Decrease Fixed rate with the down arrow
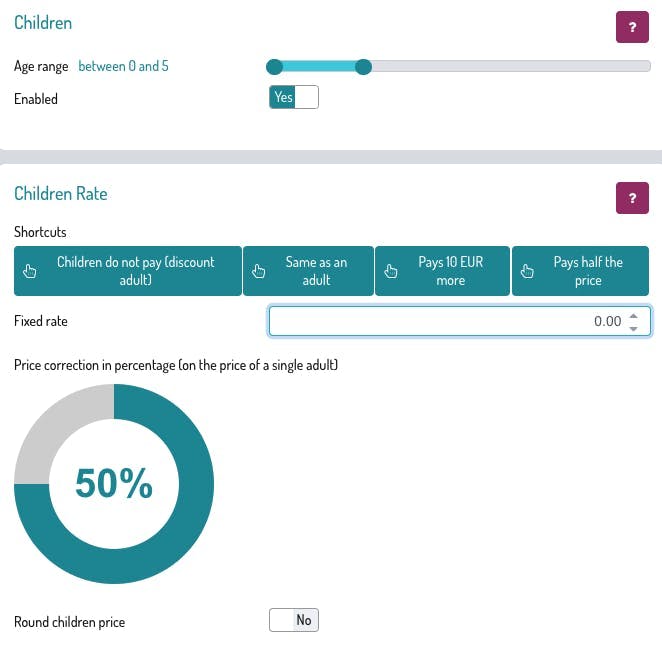 point(633,327)
